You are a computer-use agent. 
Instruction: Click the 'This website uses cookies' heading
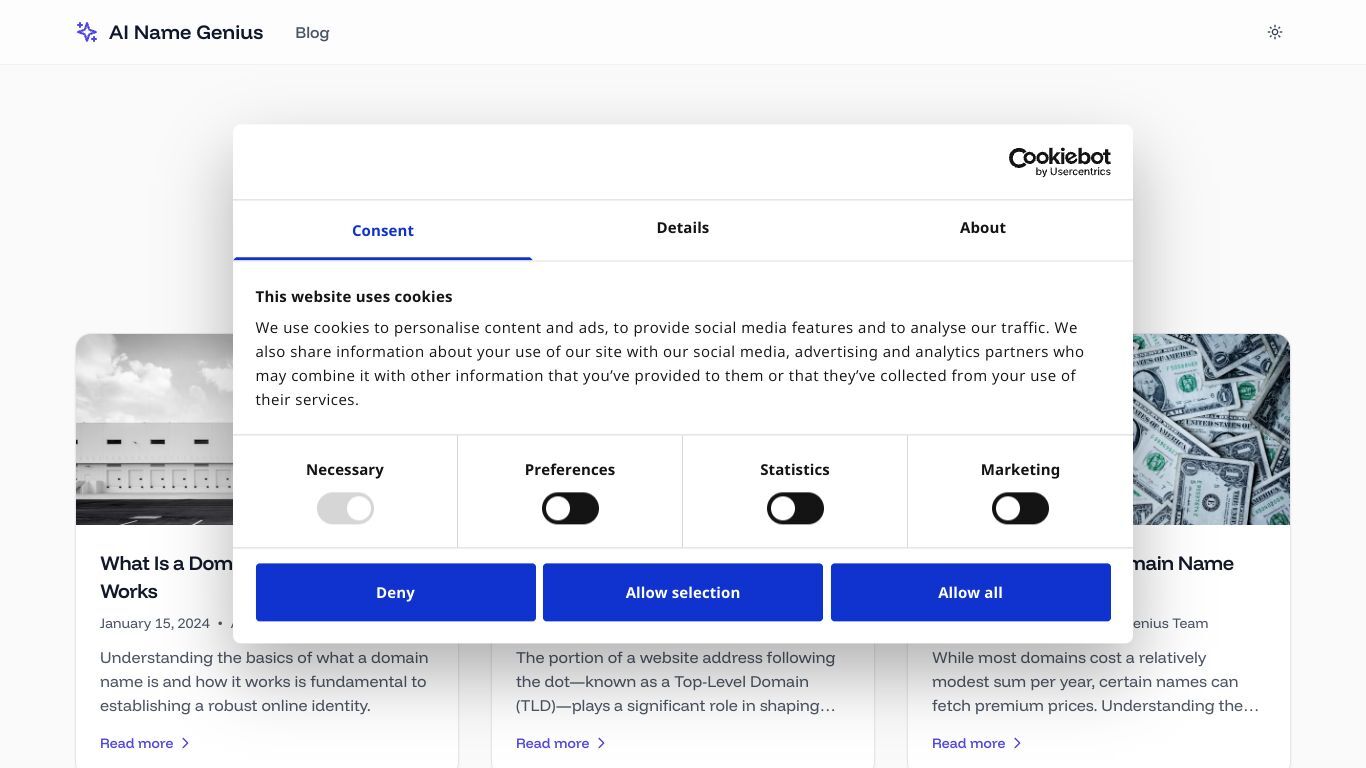click(354, 297)
